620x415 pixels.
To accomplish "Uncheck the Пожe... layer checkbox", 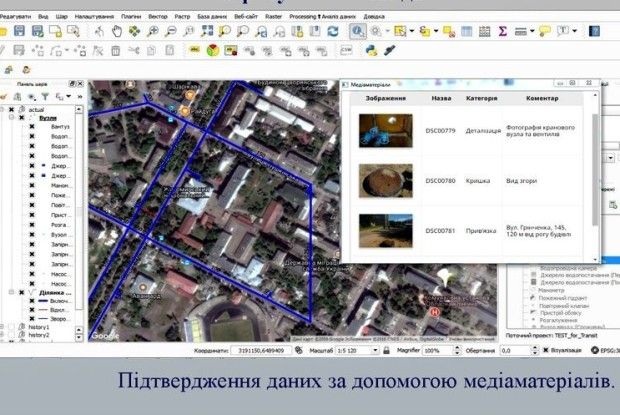I will pos(32,195).
